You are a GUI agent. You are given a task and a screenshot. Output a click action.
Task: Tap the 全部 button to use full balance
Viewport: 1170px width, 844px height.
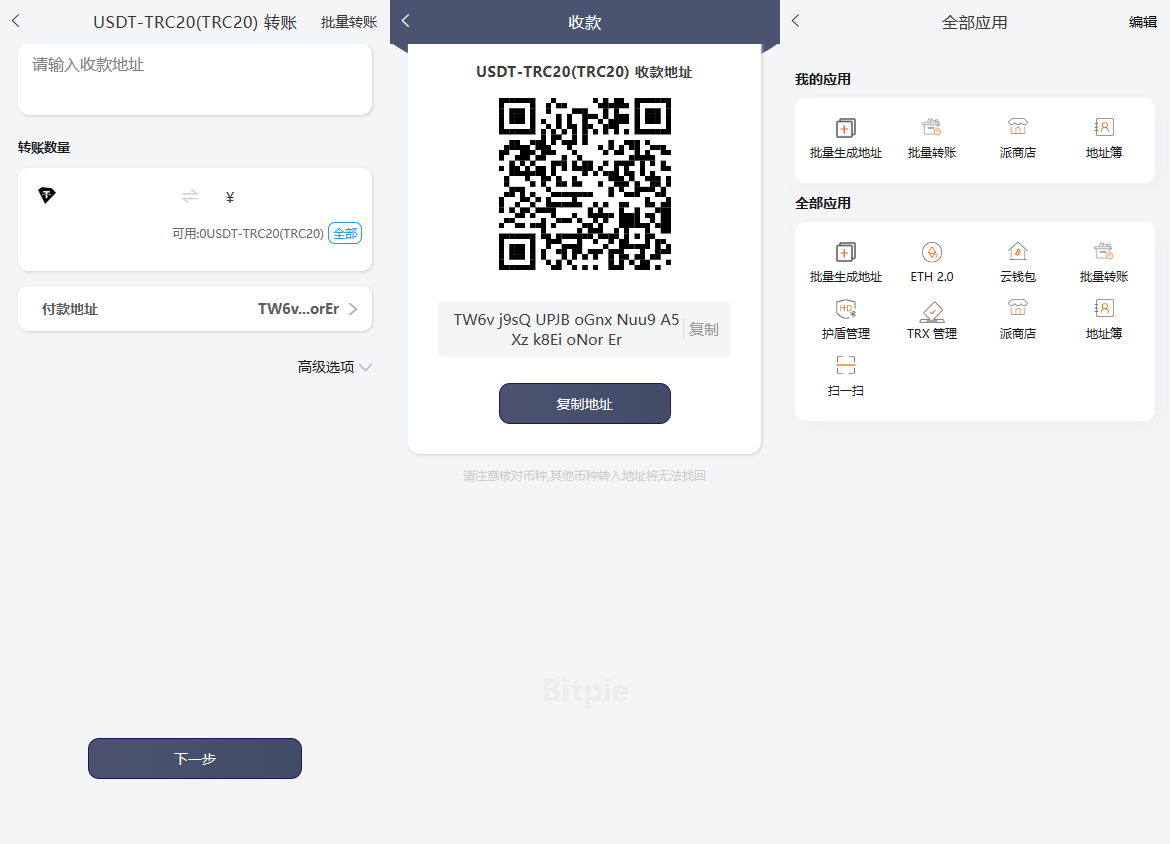point(345,234)
